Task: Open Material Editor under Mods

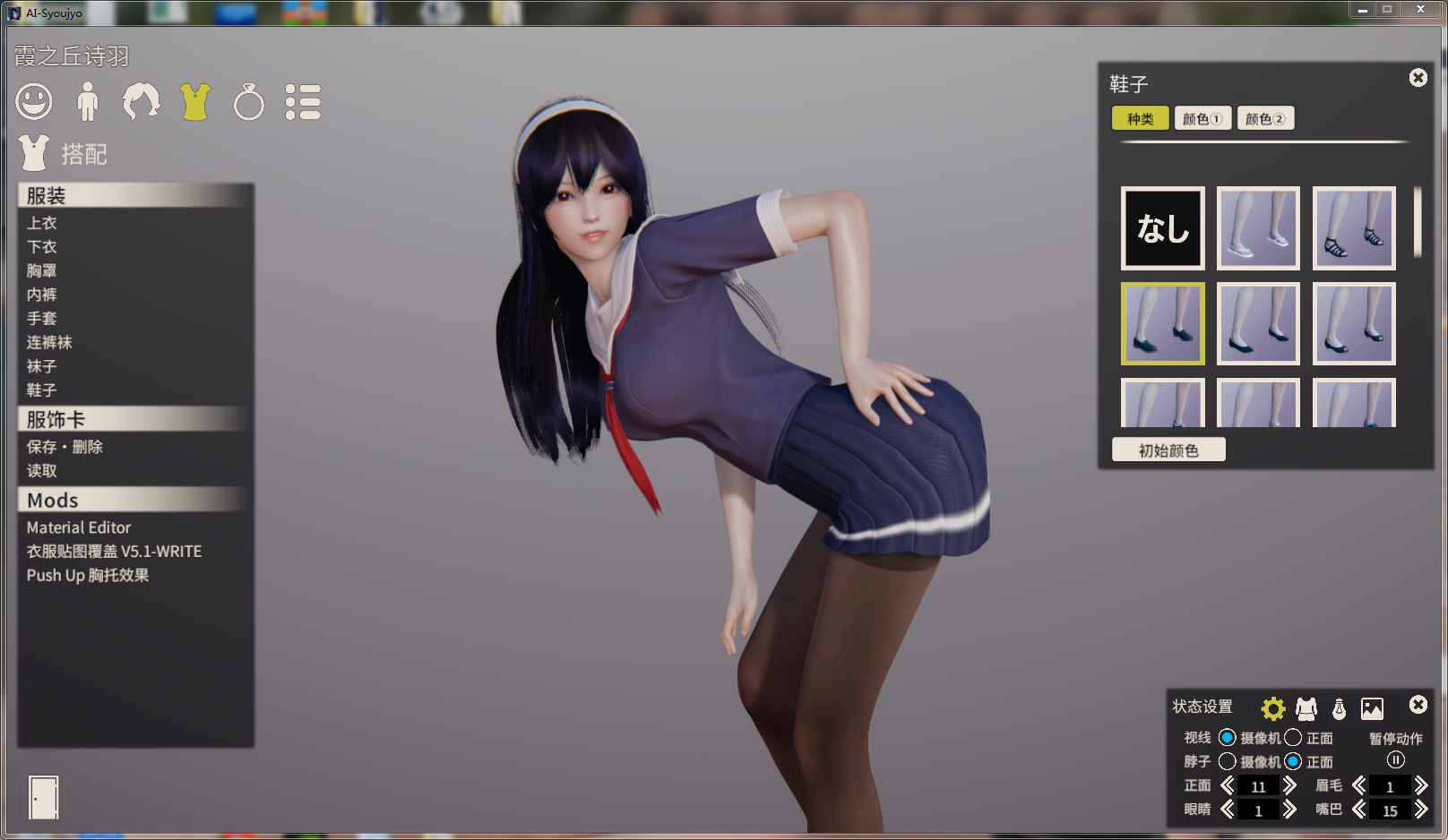Action: pyautogui.click(x=79, y=527)
